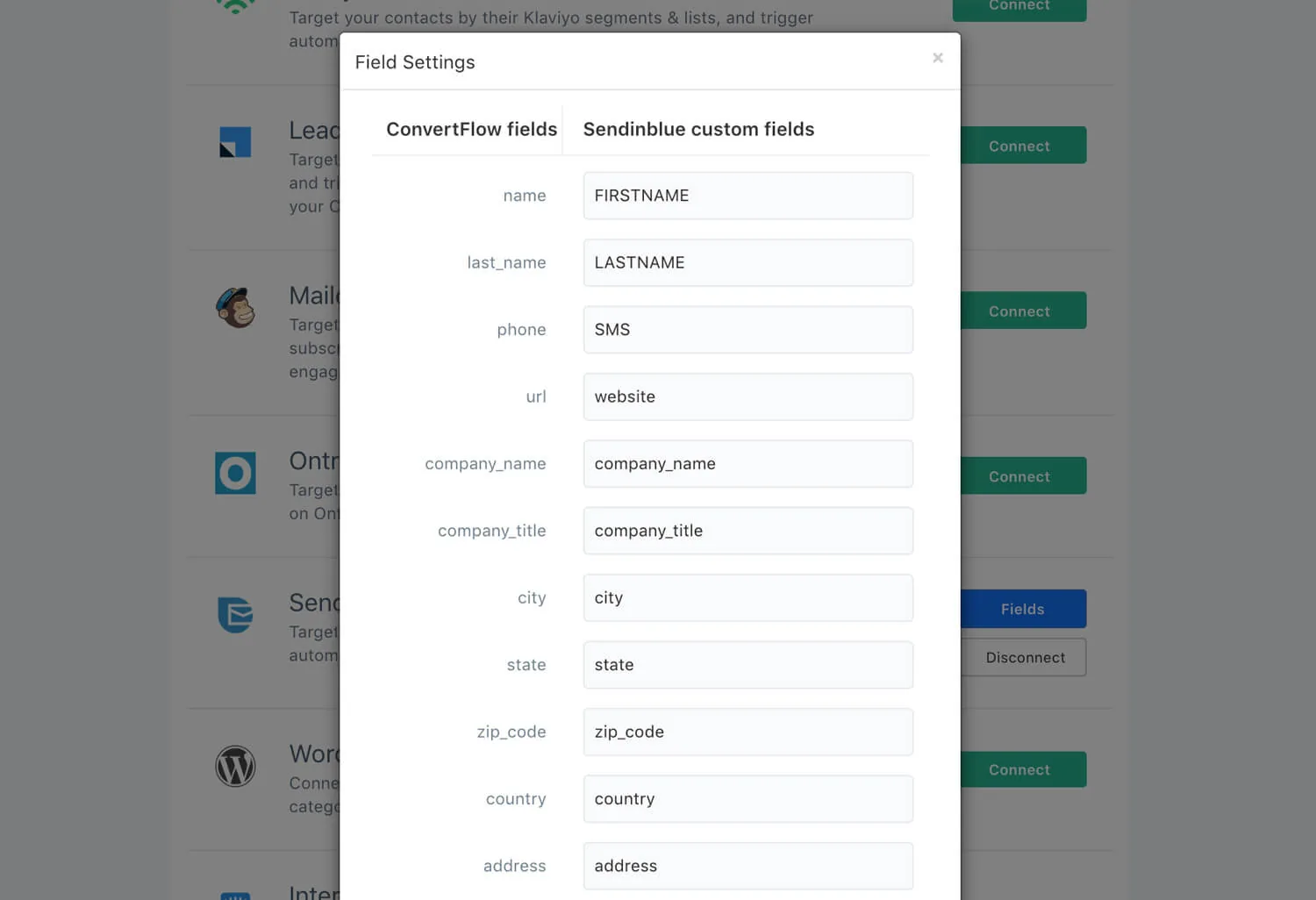The height and width of the screenshot is (900, 1316).
Task: Click the 'country' left label
Action: (516, 799)
